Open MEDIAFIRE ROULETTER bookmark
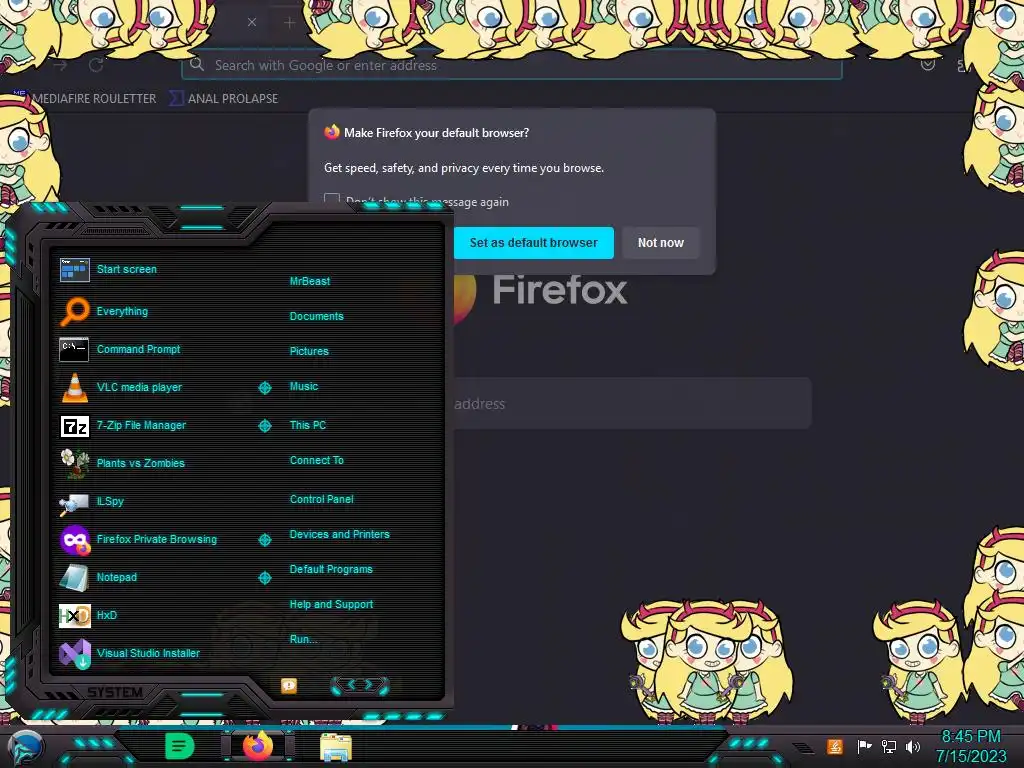Viewport: 1024px width, 768px height. click(x=85, y=99)
